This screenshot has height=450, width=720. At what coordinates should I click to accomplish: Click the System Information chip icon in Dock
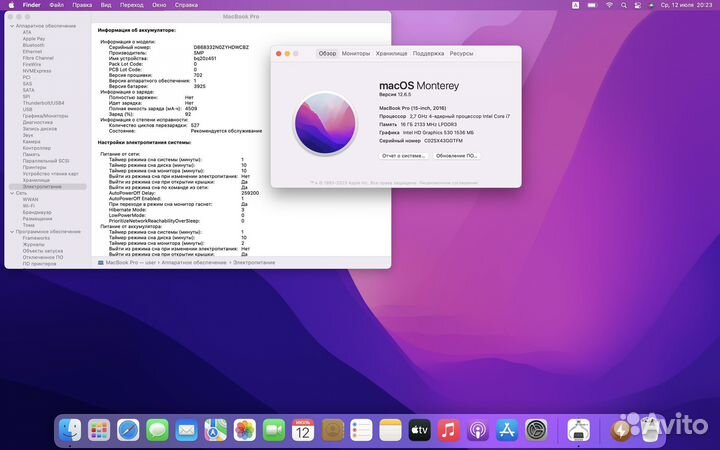[x=579, y=430]
